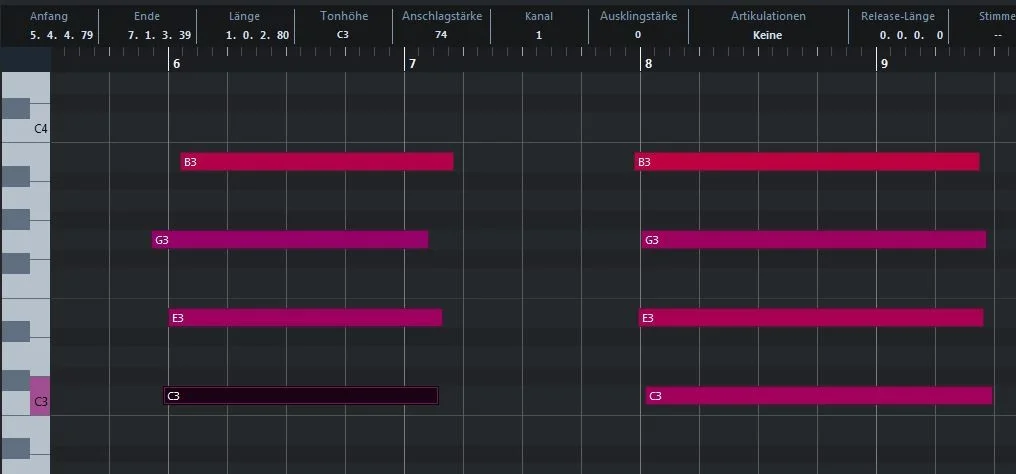Select the second G3 note at bar 8

click(x=814, y=240)
